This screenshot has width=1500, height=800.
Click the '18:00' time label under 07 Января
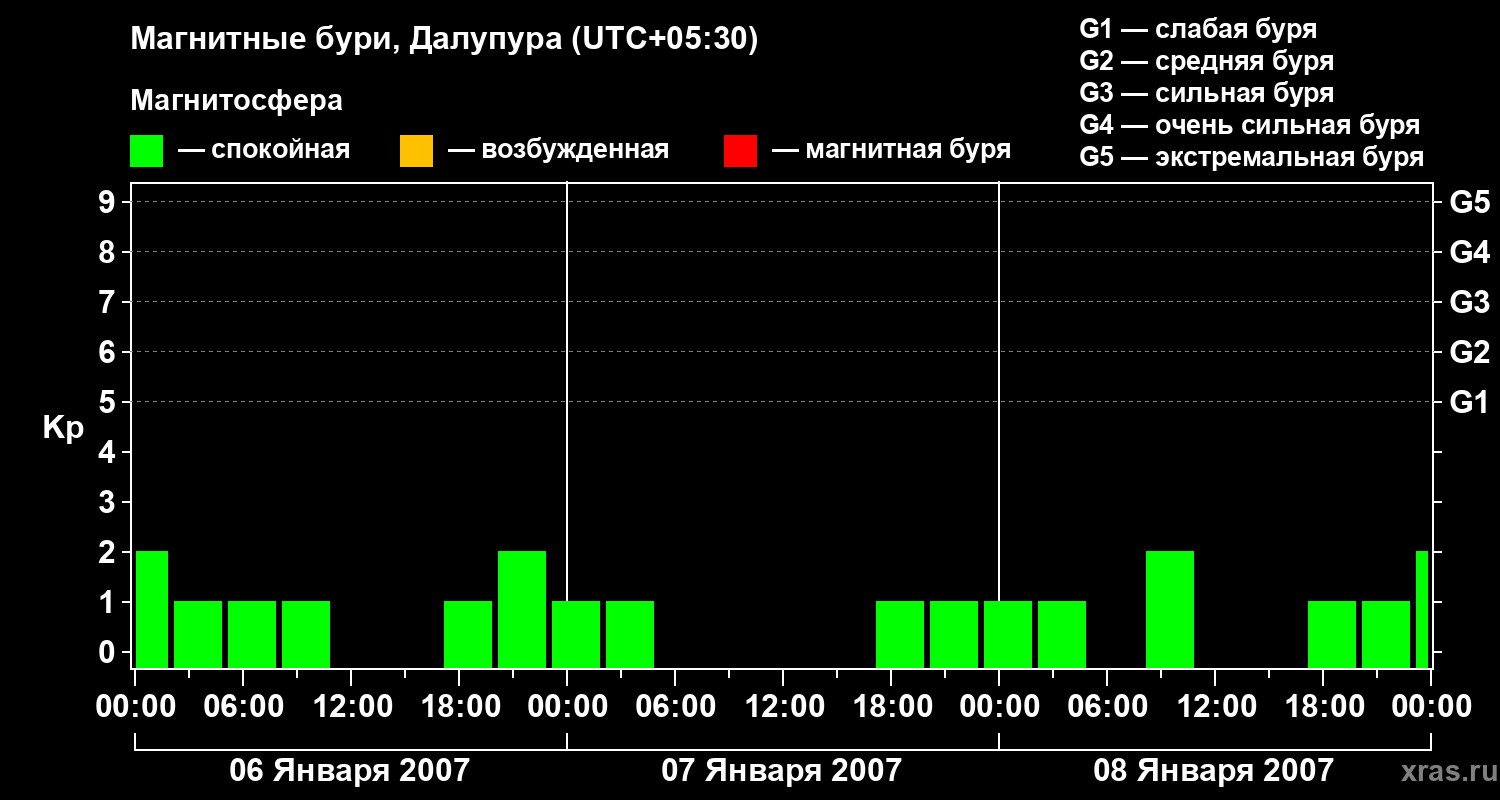(891, 707)
